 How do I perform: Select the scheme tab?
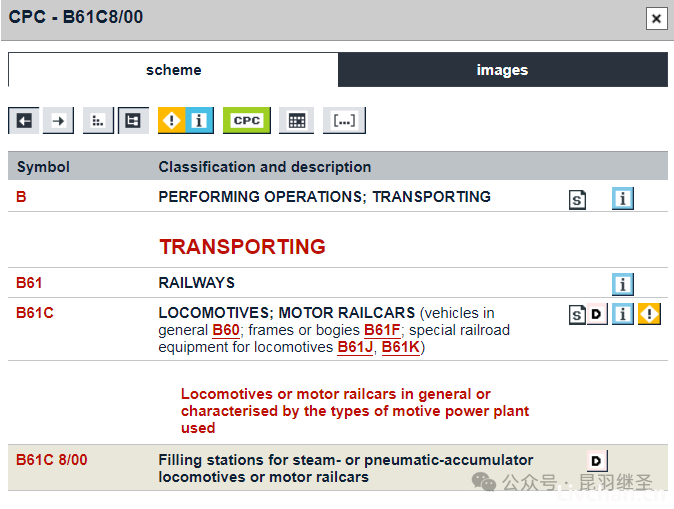coord(173,70)
